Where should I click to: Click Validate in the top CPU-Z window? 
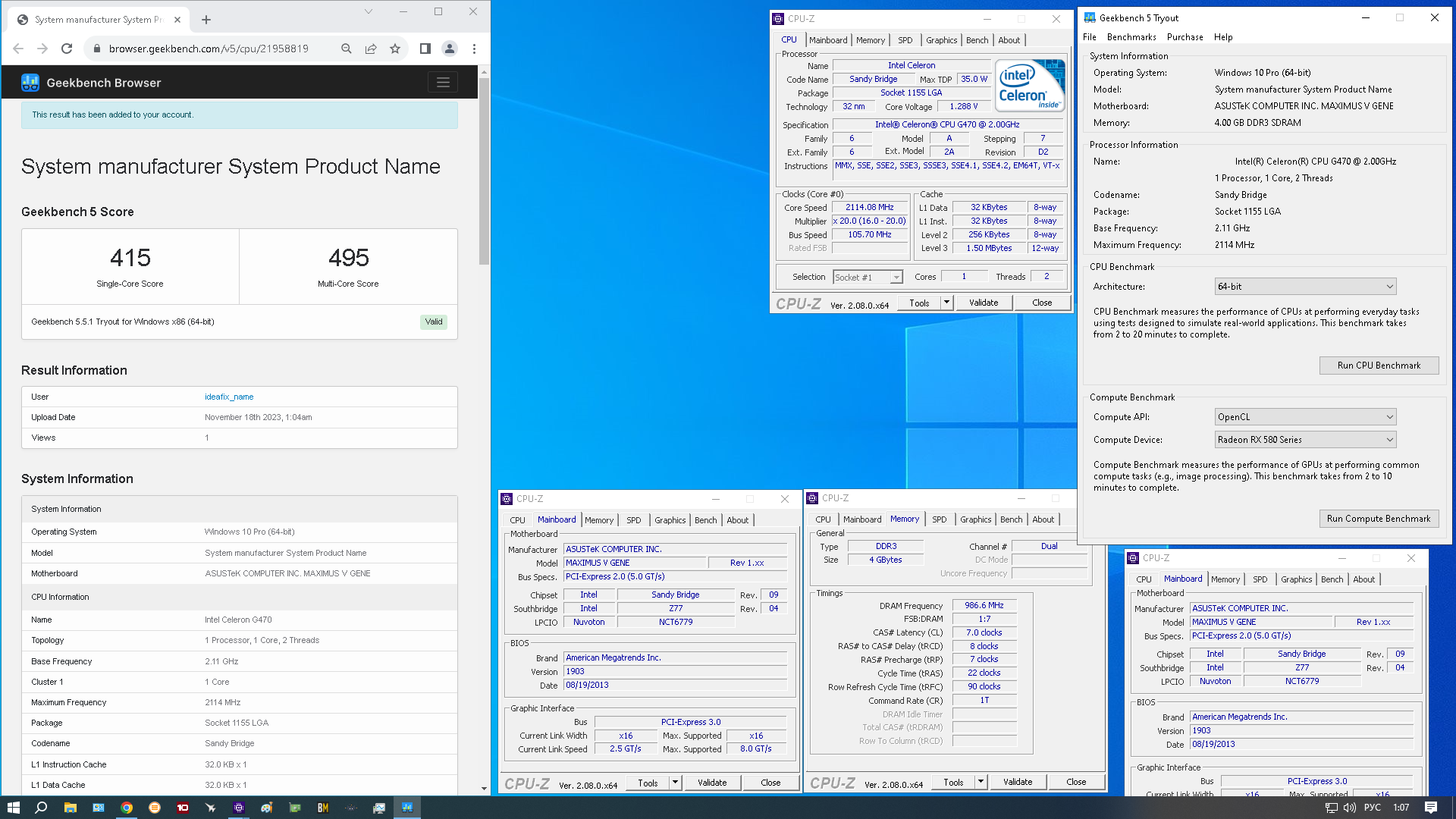[984, 303]
